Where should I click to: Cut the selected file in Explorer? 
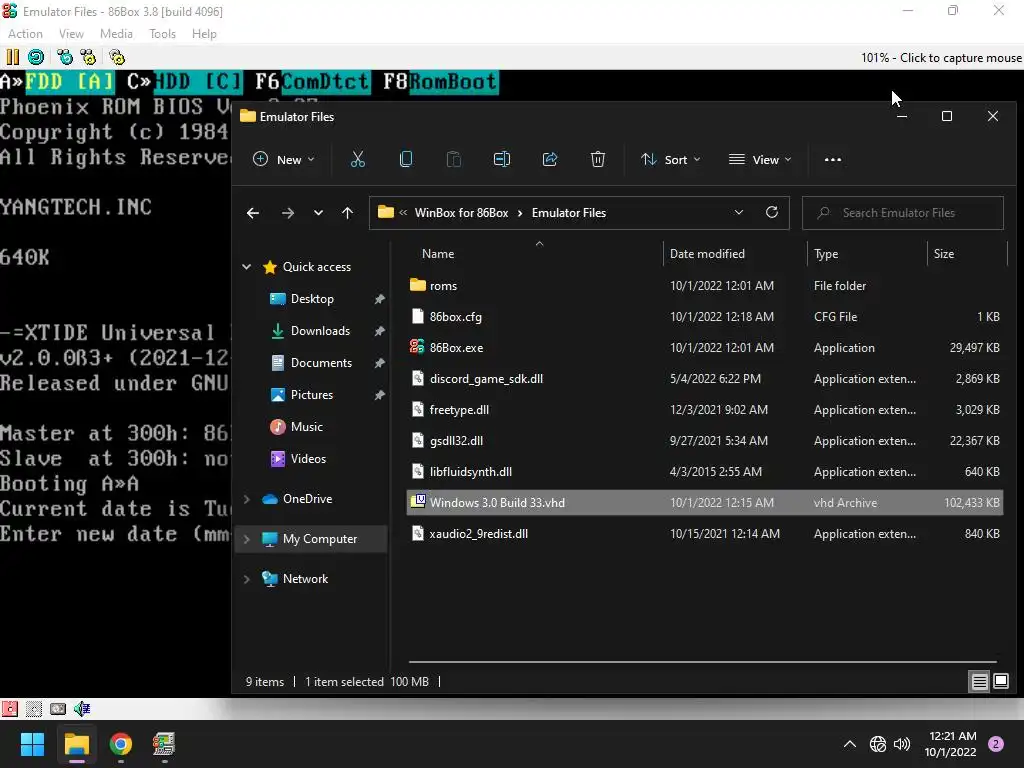(x=358, y=159)
